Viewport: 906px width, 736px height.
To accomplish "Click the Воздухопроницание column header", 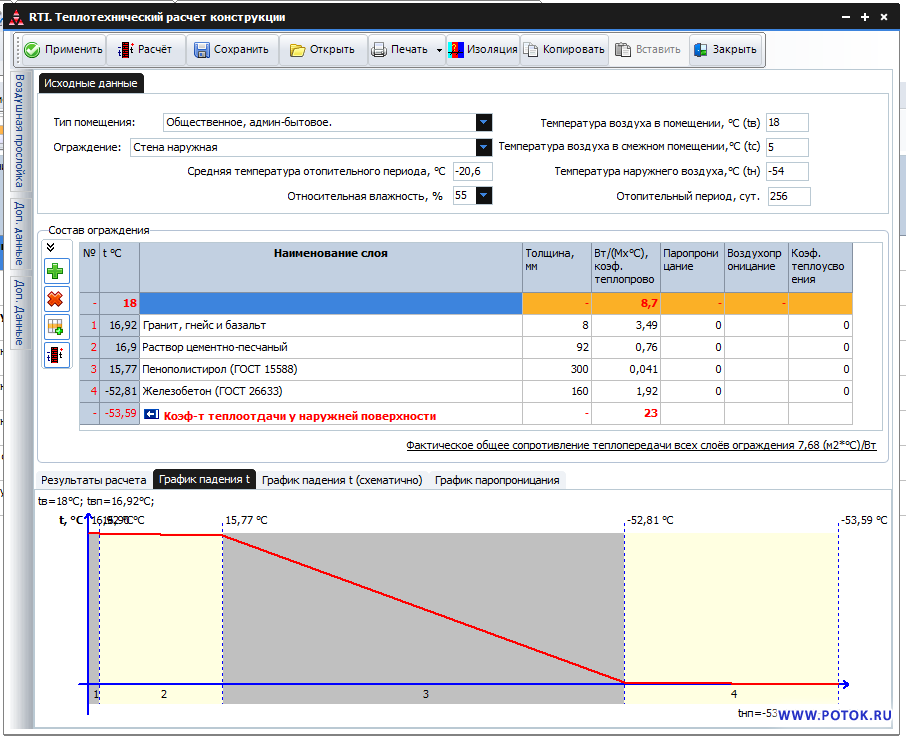I will point(756,267).
